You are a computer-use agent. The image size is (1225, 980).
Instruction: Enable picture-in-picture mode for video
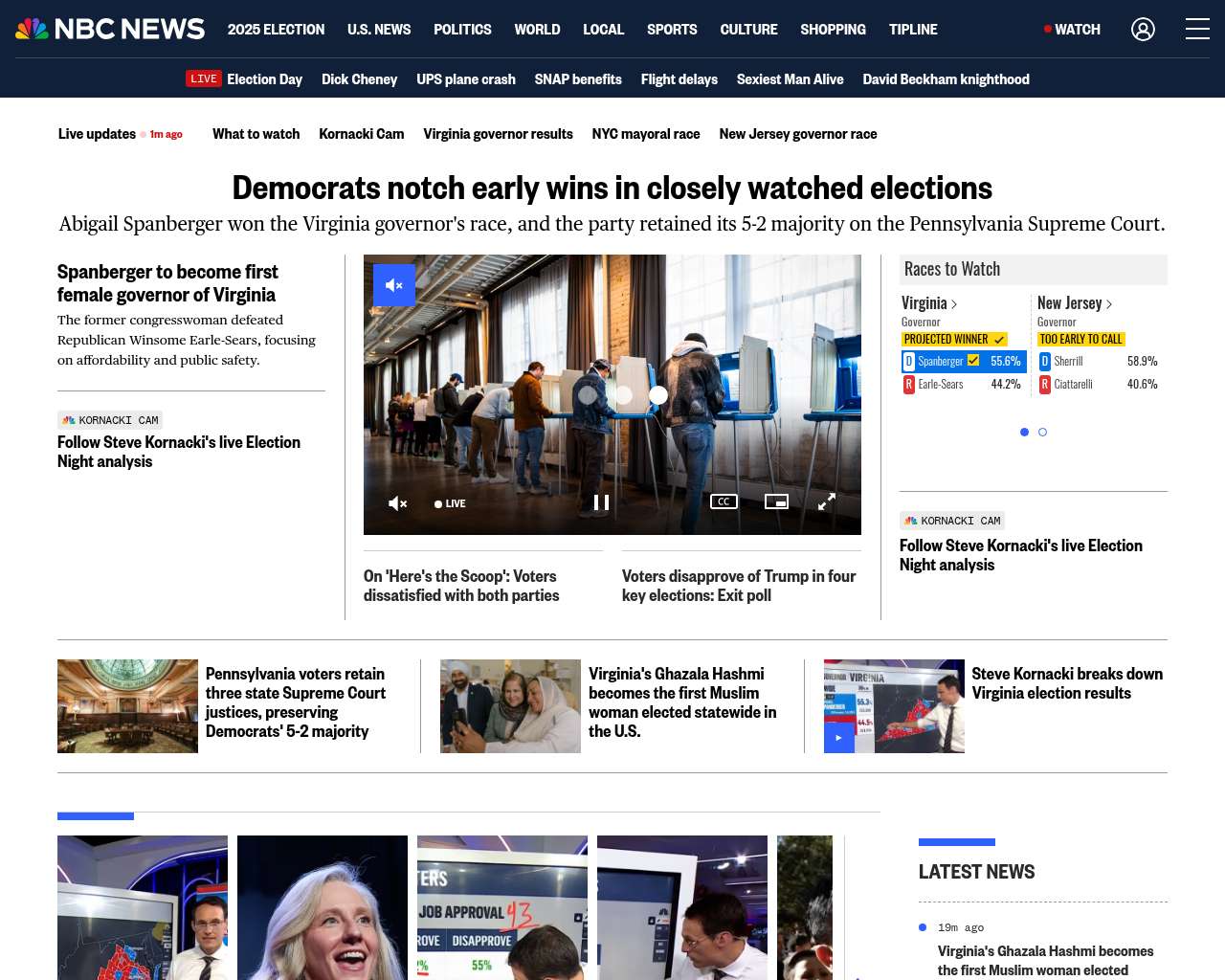pyautogui.click(x=776, y=501)
